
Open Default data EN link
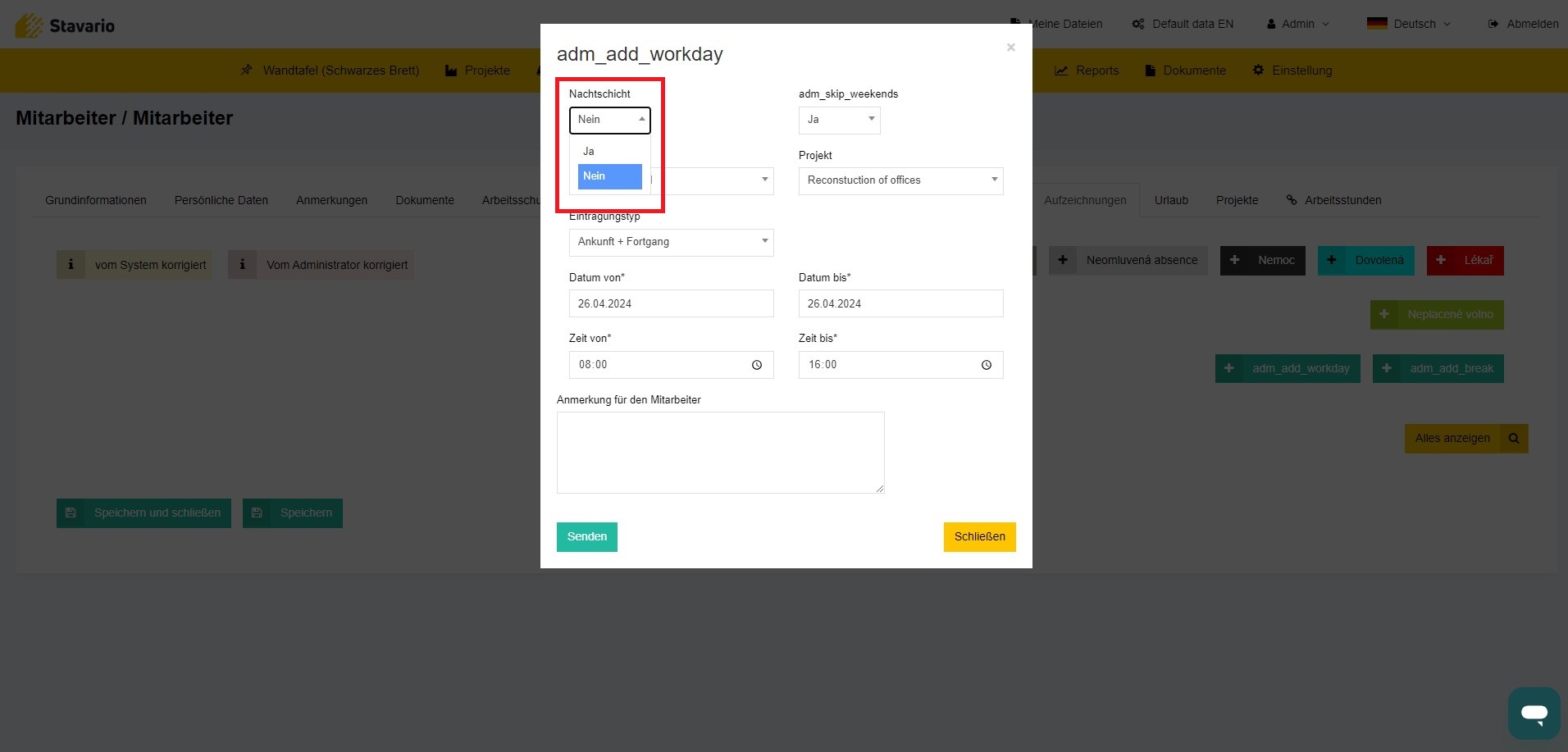[1183, 24]
